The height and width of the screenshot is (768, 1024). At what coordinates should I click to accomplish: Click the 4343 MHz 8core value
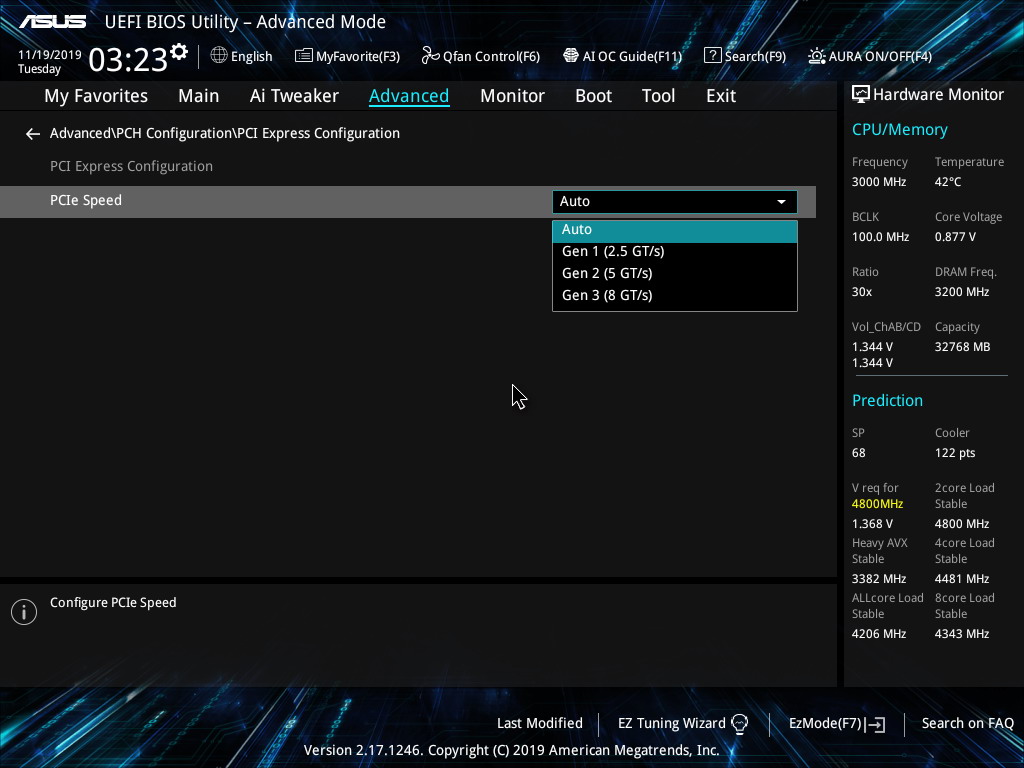click(x=961, y=634)
